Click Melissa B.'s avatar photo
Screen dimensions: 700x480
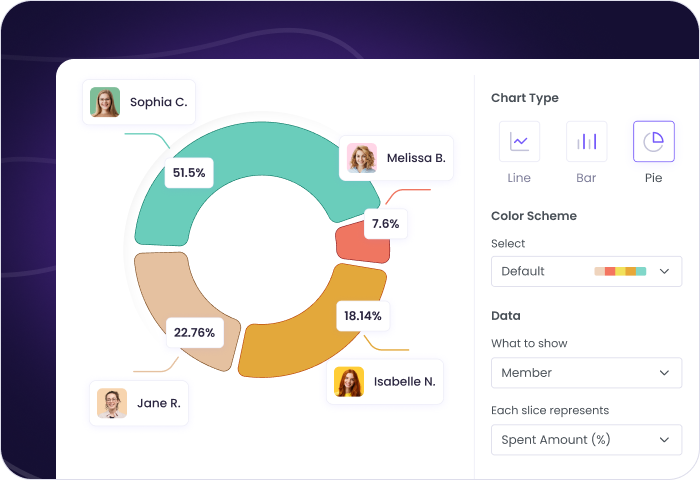(x=362, y=158)
